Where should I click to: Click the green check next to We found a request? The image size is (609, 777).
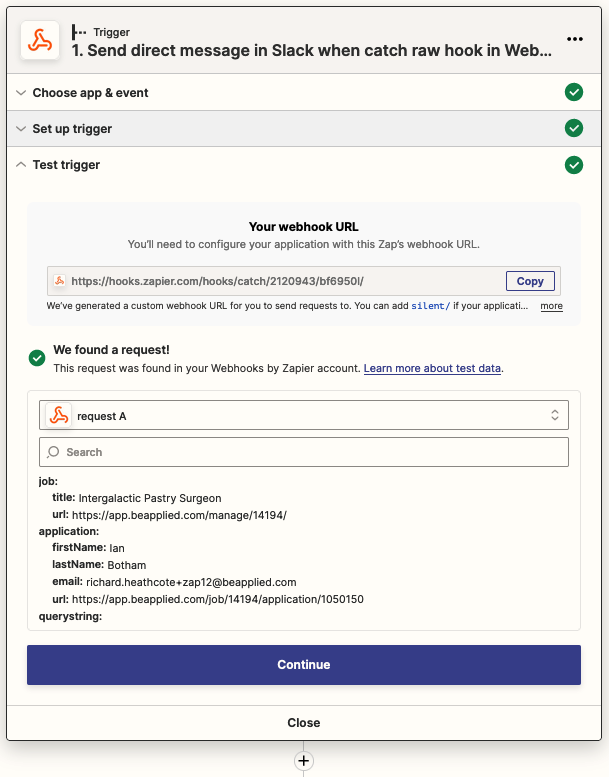pos(37,358)
